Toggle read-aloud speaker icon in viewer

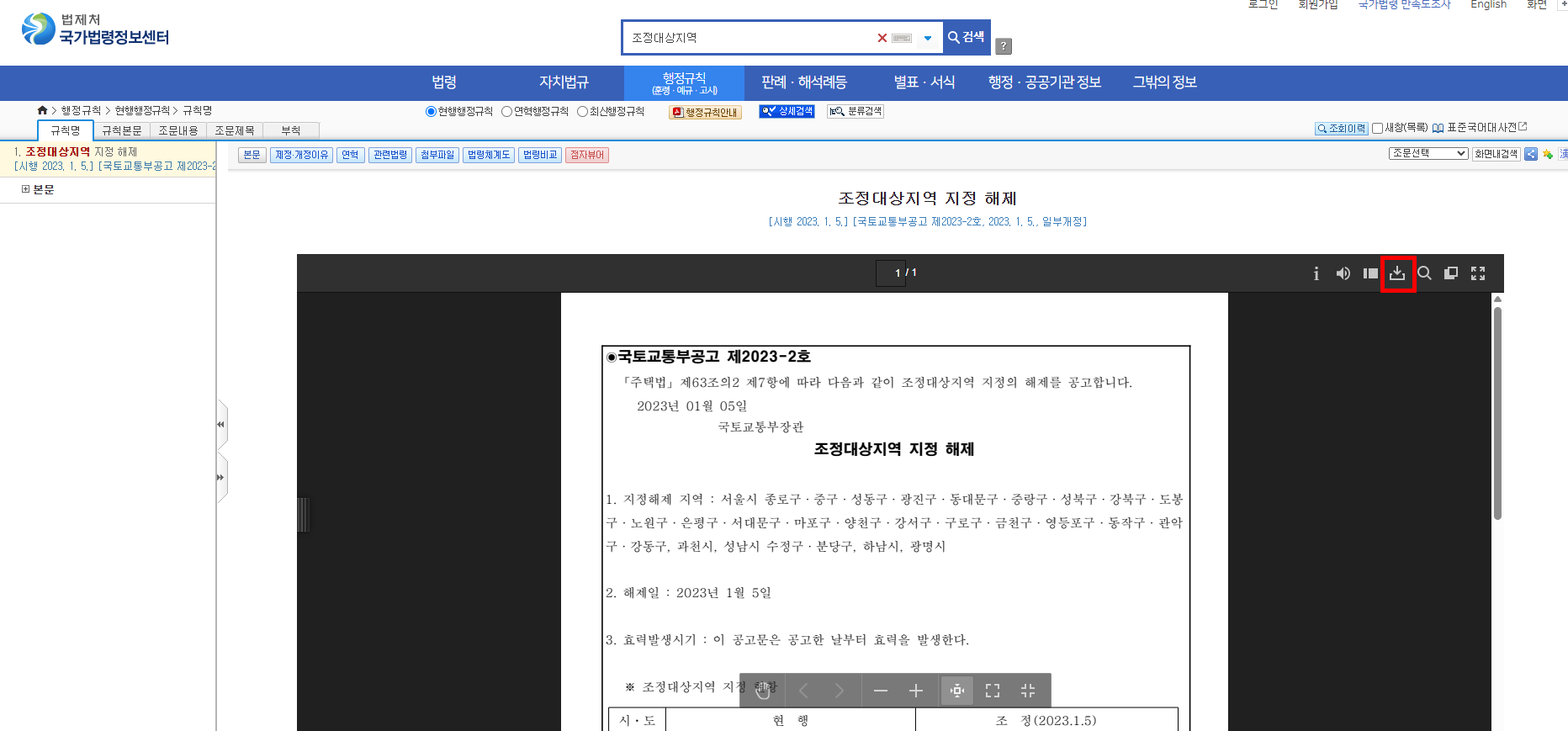[1343, 273]
